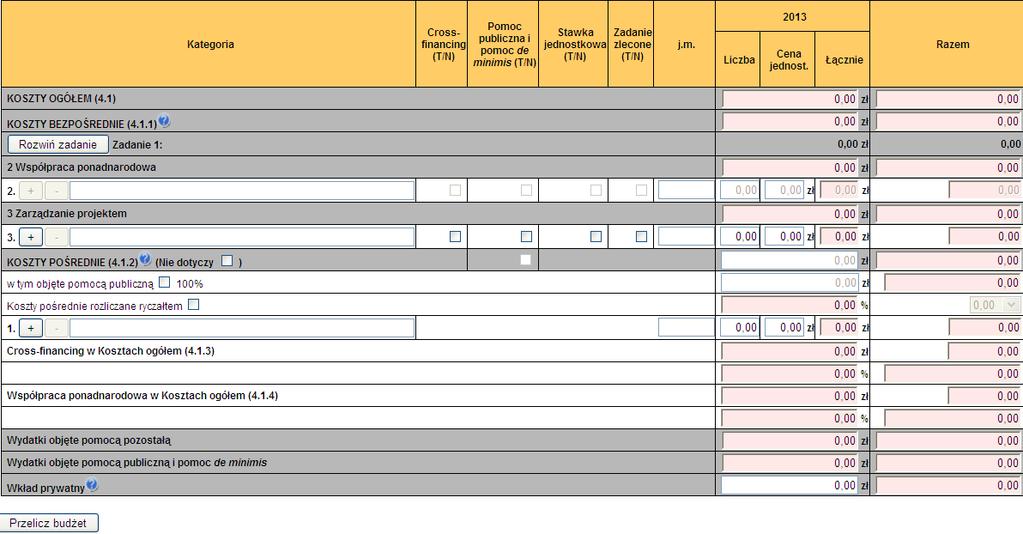Add a row with plus in row 3 Zarządzanie projektem
Screen dimensions: 1023x534
tap(31, 237)
